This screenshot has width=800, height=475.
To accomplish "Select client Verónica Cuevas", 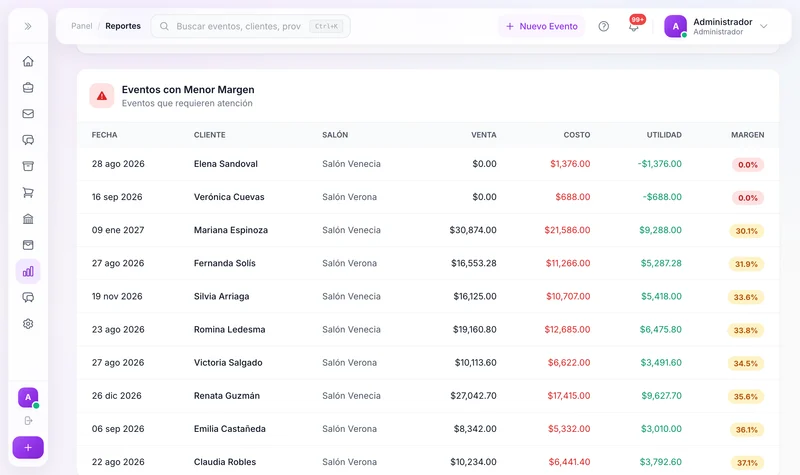I will [x=229, y=197].
